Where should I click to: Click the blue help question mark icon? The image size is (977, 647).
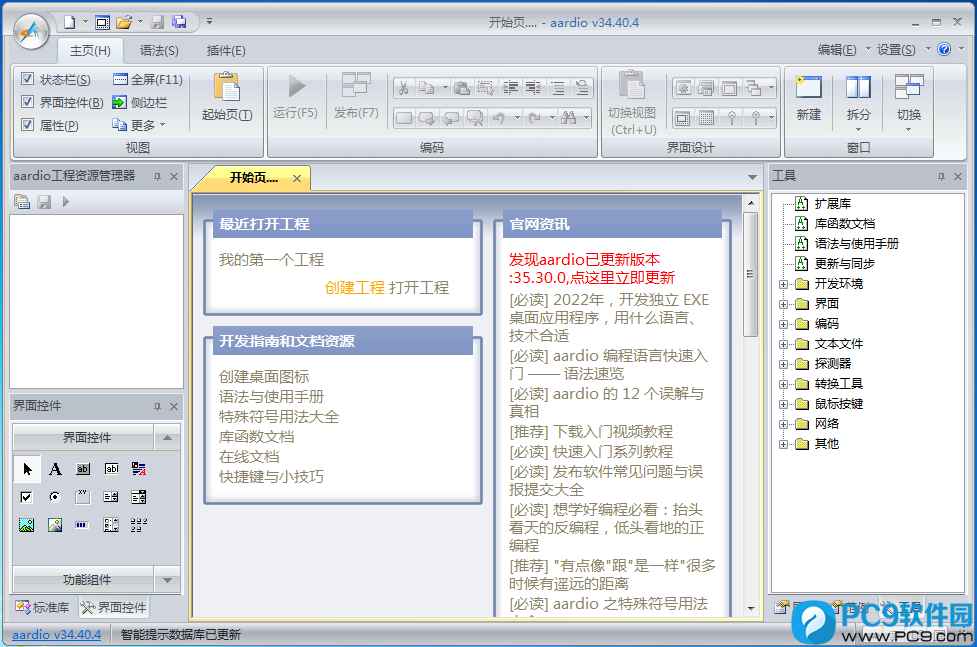tap(944, 49)
